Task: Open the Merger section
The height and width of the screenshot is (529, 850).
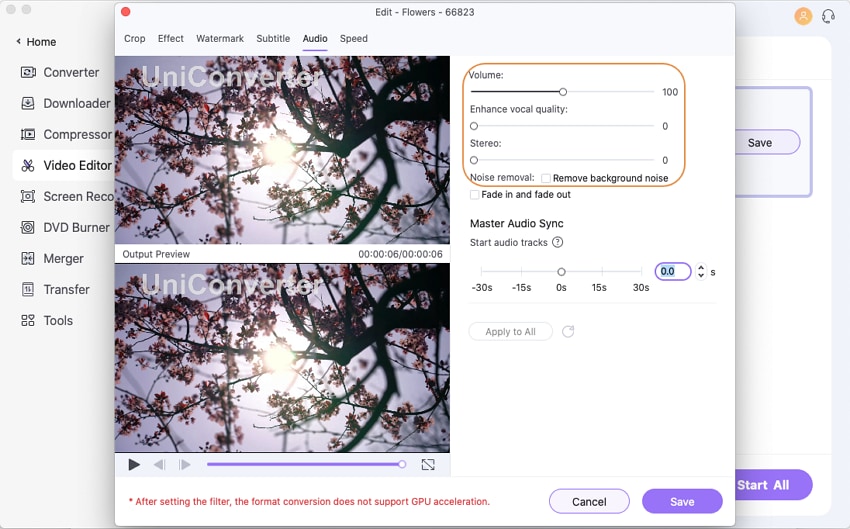Action: pyautogui.click(x=52, y=259)
